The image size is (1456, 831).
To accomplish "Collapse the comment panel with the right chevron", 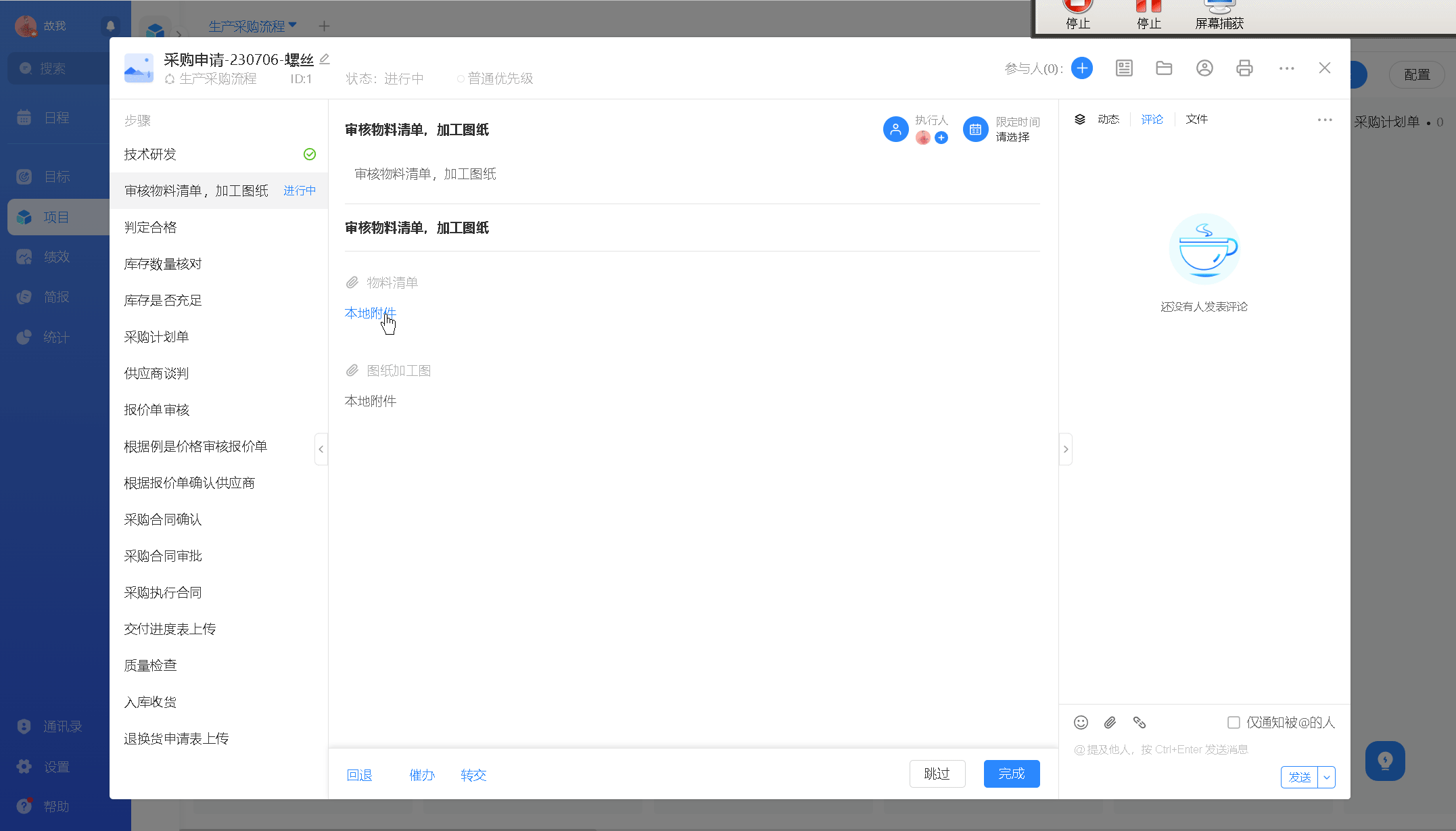I will (x=1066, y=449).
